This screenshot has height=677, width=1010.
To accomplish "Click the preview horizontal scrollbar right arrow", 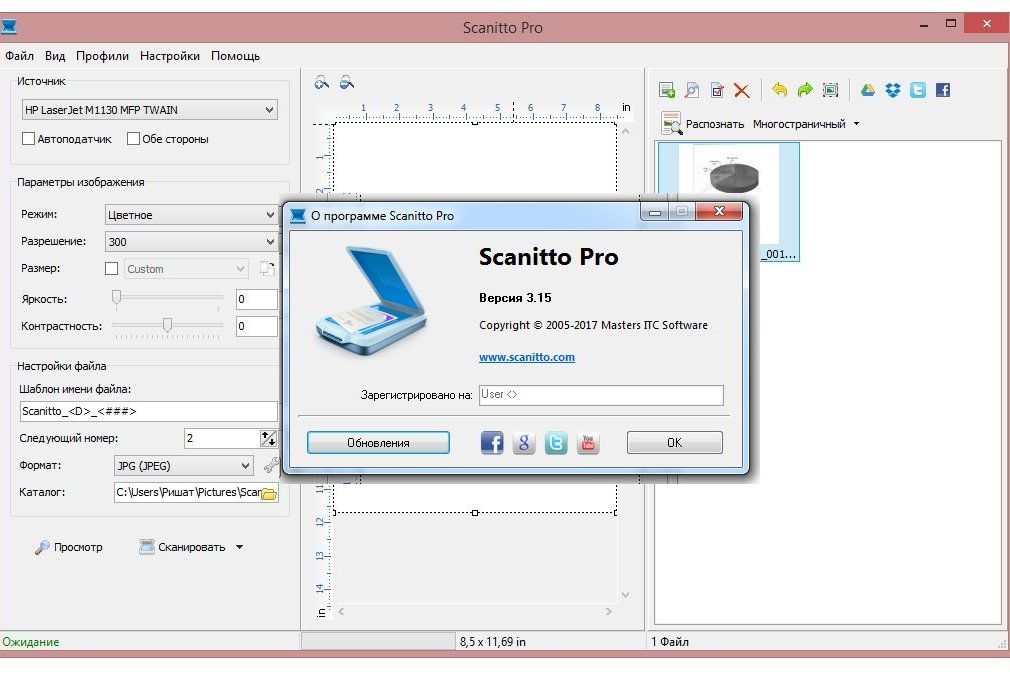I will pyautogui.click(x=609, y=611).
